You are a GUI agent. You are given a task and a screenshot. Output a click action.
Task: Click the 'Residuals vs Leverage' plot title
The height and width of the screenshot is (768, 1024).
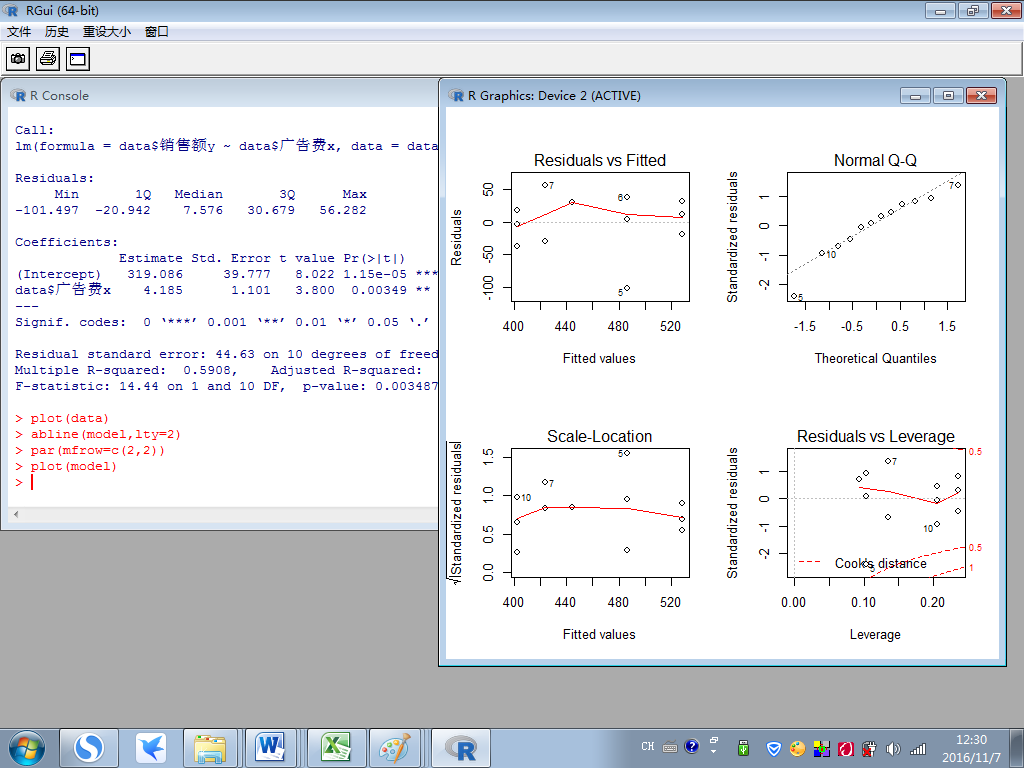pyautogui.click(x=876, y=436)
